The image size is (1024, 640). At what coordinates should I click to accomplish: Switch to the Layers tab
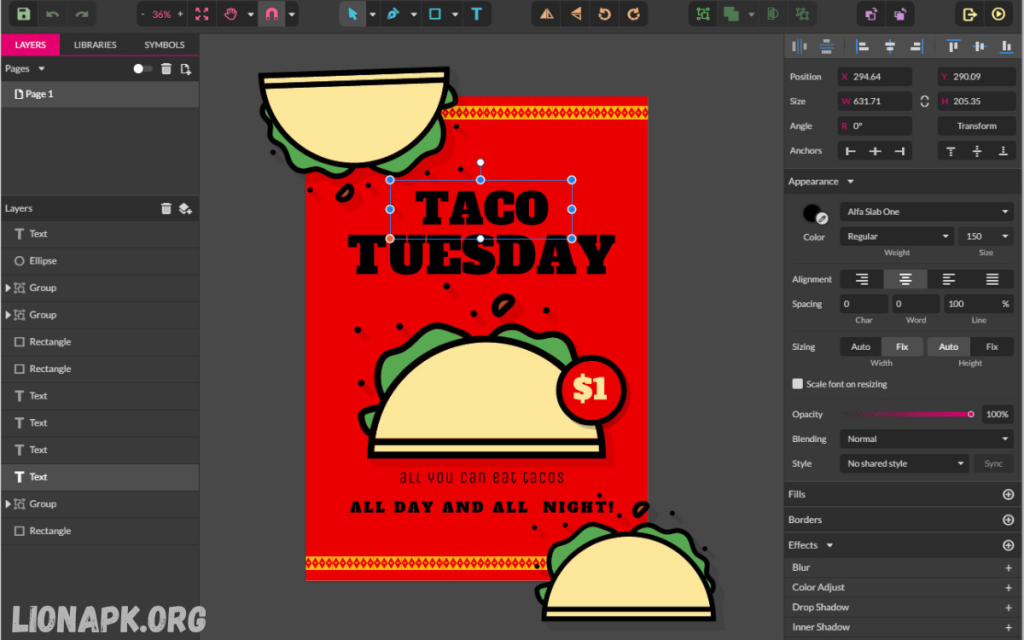point(30,44)
